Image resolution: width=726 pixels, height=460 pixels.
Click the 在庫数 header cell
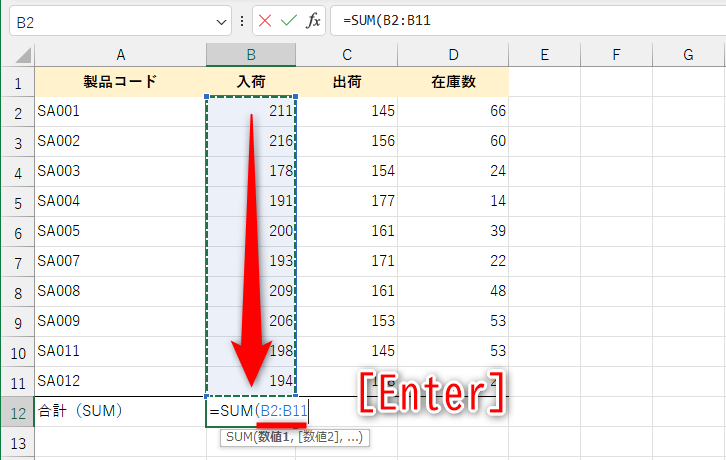pos(453,82)
